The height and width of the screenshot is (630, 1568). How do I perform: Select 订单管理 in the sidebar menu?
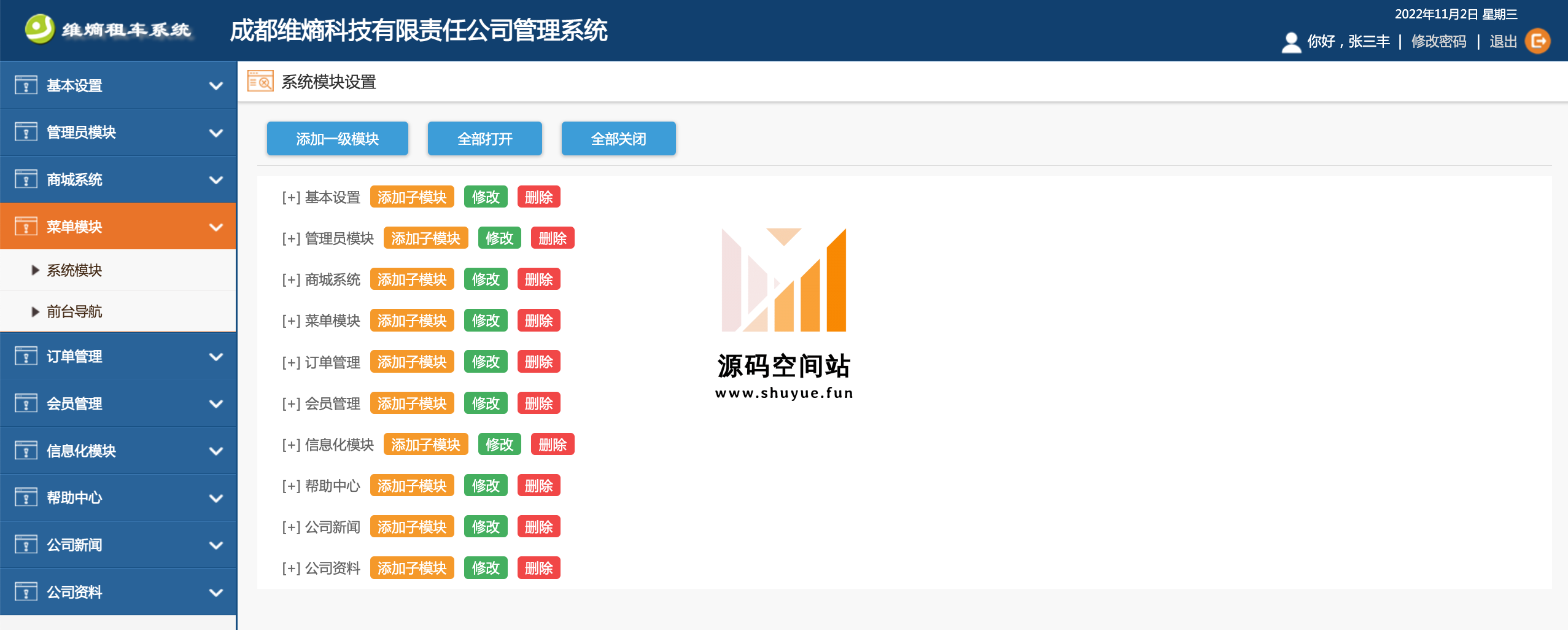pos(118,356)
